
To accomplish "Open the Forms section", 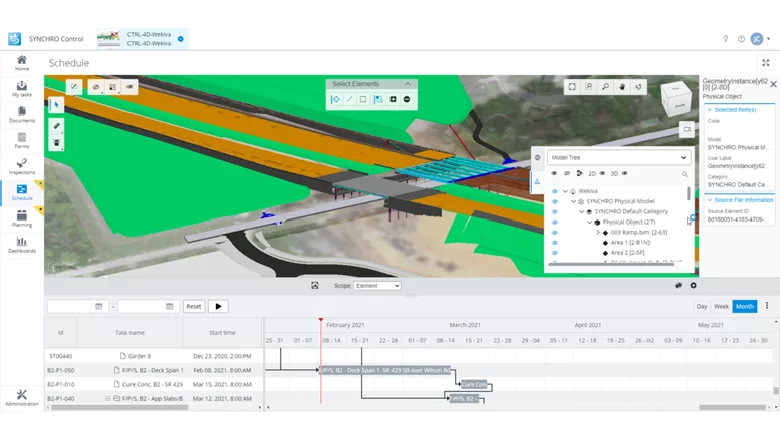I will click(x=21, y=140).
